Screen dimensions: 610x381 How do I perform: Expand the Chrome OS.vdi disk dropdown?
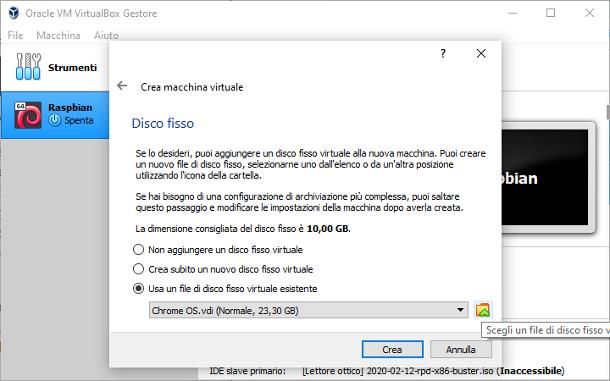[309, 310]
